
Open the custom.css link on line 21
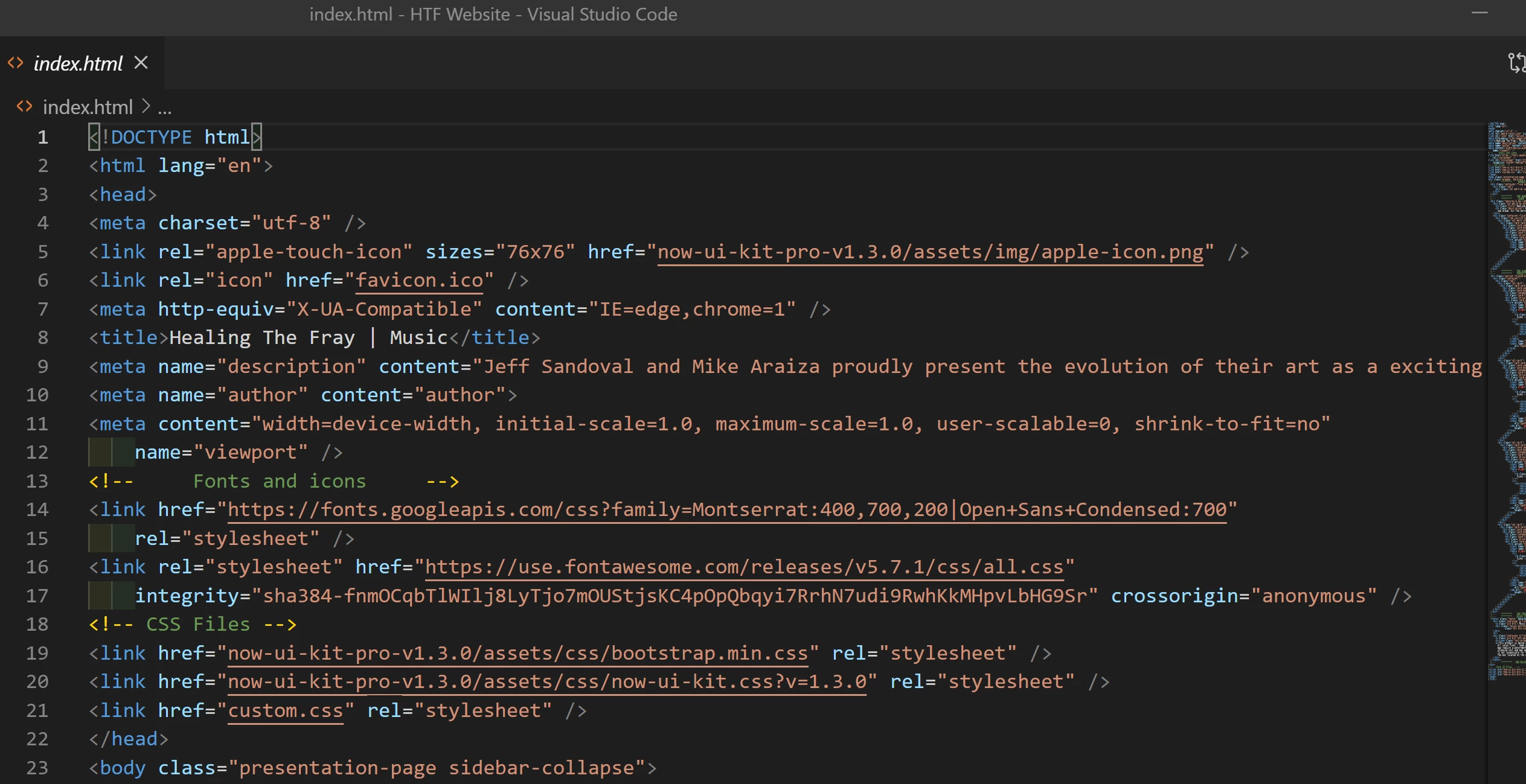tap(285, 710)
